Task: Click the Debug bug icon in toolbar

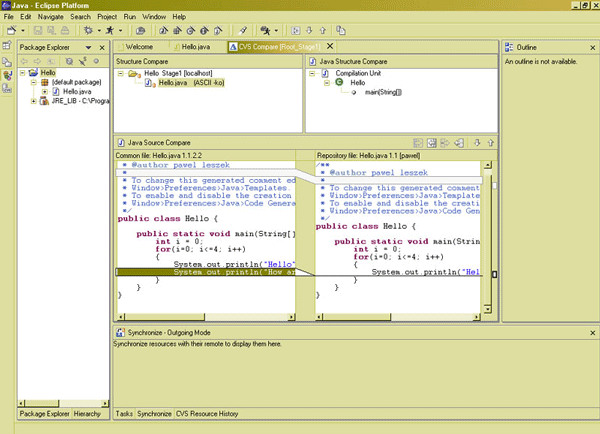Action: click(x=88, y=30)
